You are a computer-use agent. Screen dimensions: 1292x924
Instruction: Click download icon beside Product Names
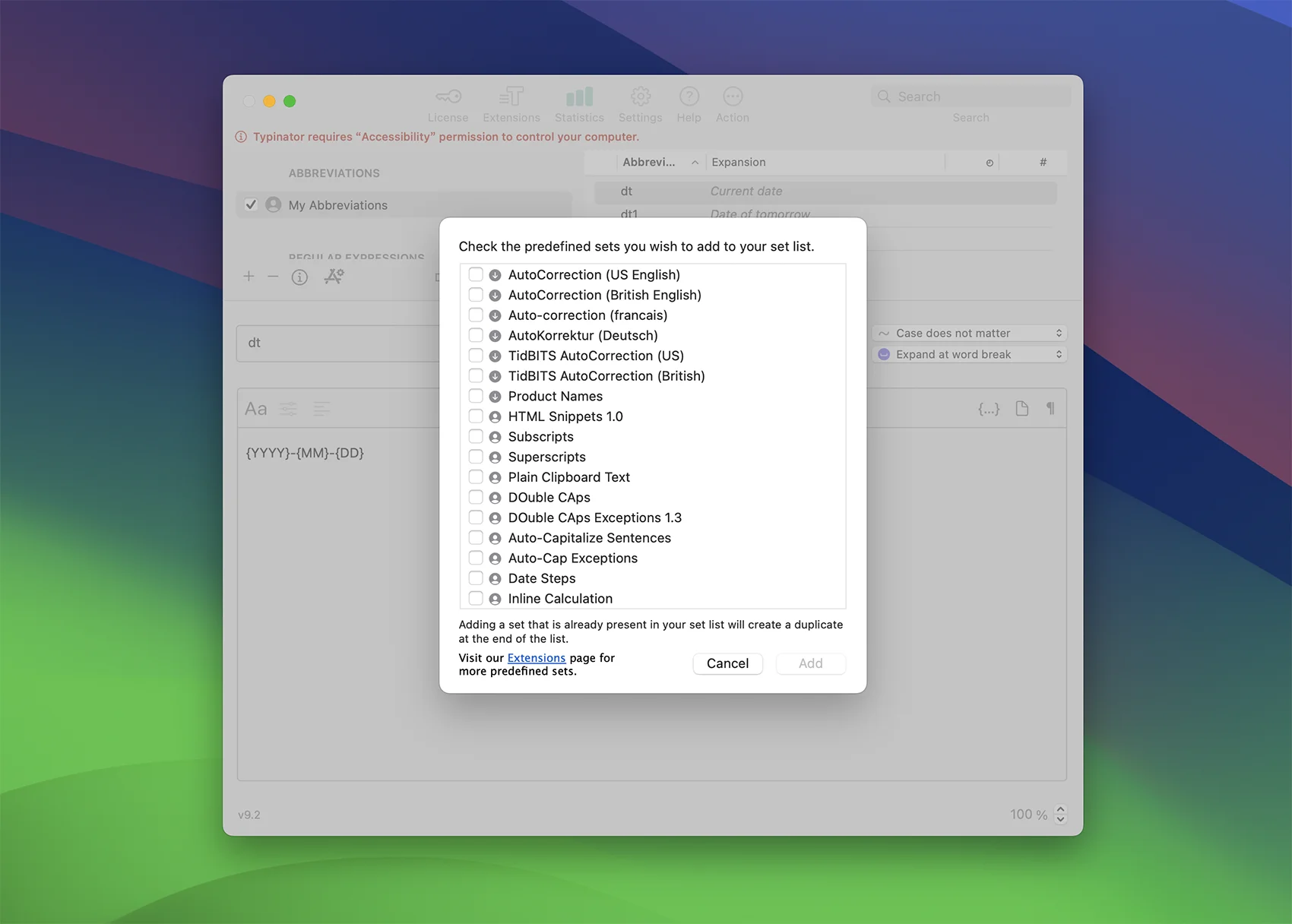(x=495, y=397)
